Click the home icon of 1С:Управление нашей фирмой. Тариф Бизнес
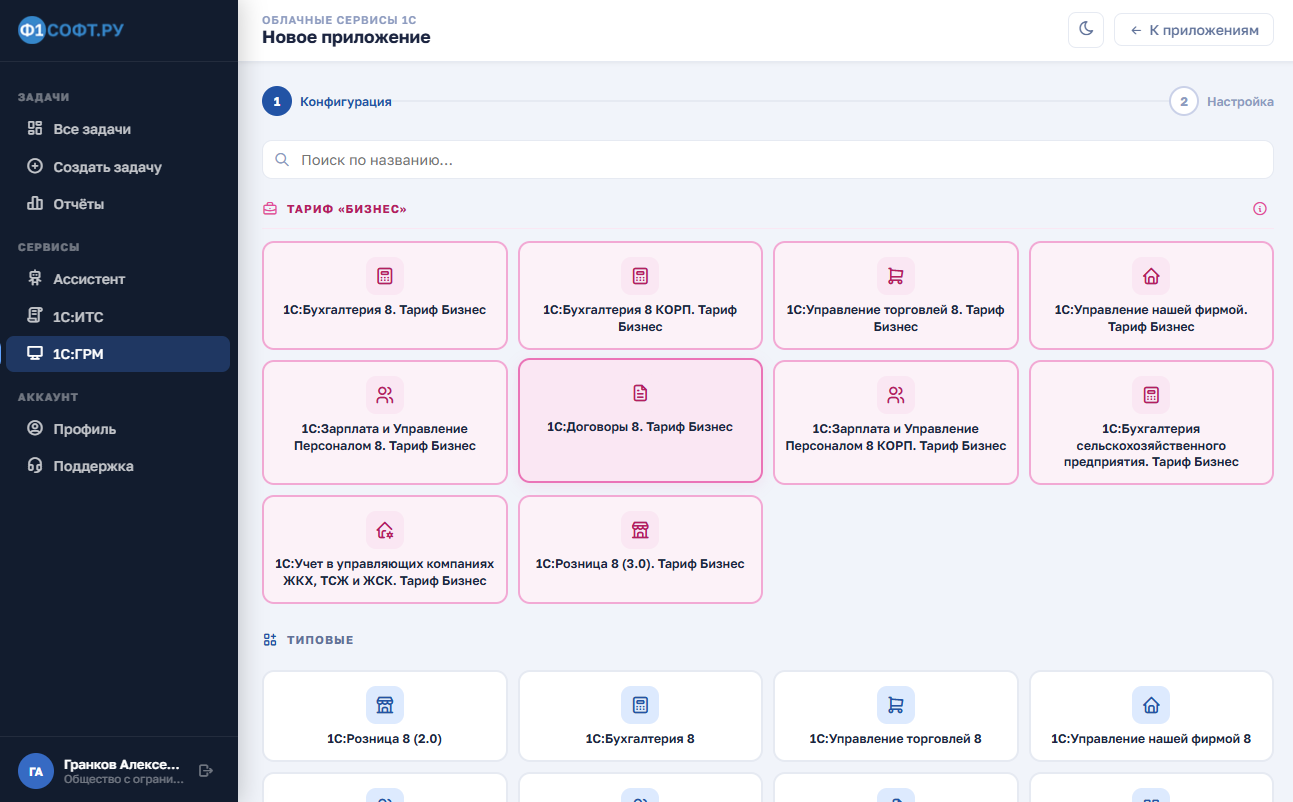The height and width of the screenshot is (802, 1293). point(1151,276)
